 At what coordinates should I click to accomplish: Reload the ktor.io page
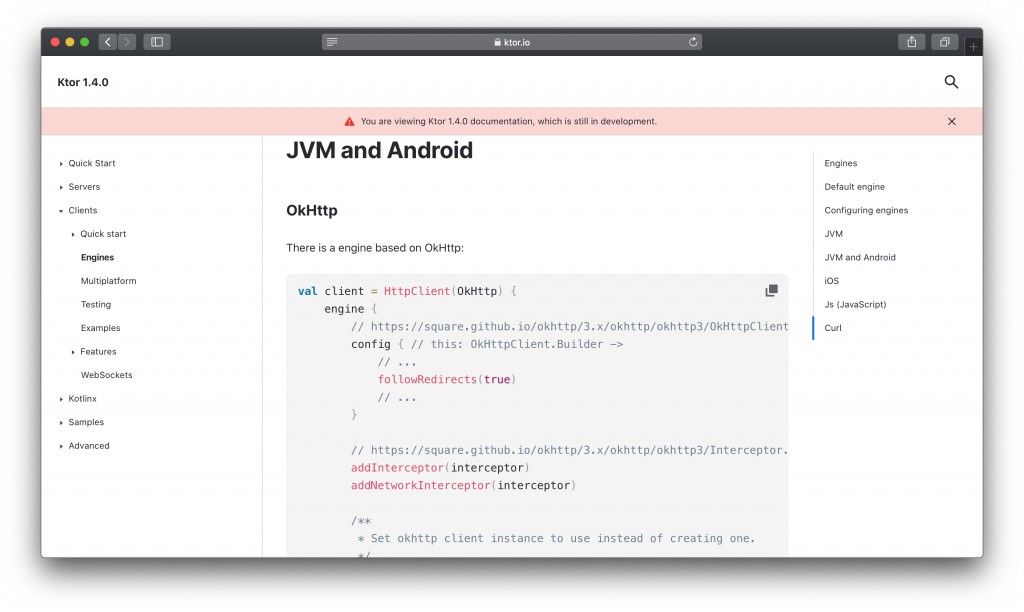pyautogui.click(x=693, y=42)
